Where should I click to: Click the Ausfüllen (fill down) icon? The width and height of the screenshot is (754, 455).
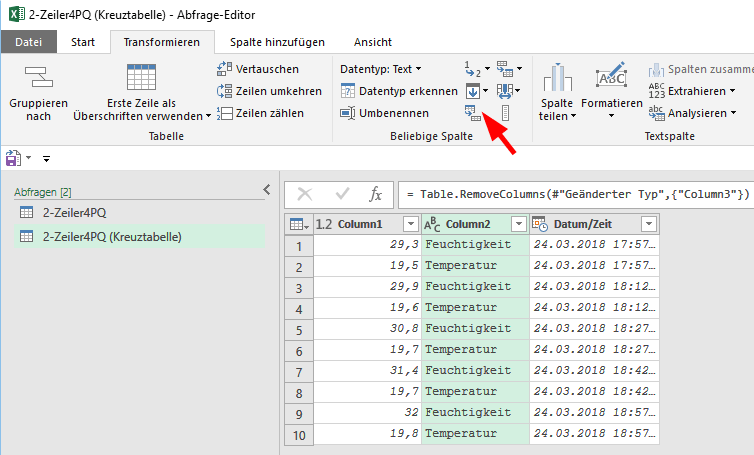point(473,91)
